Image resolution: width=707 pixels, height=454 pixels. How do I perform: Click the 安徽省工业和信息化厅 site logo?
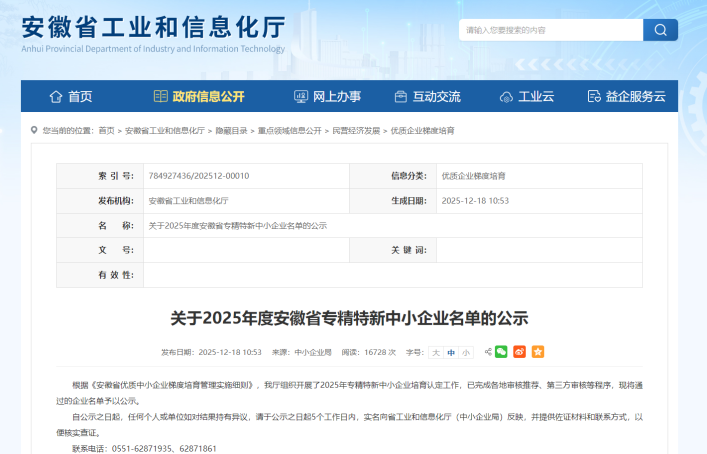[153, 30]
